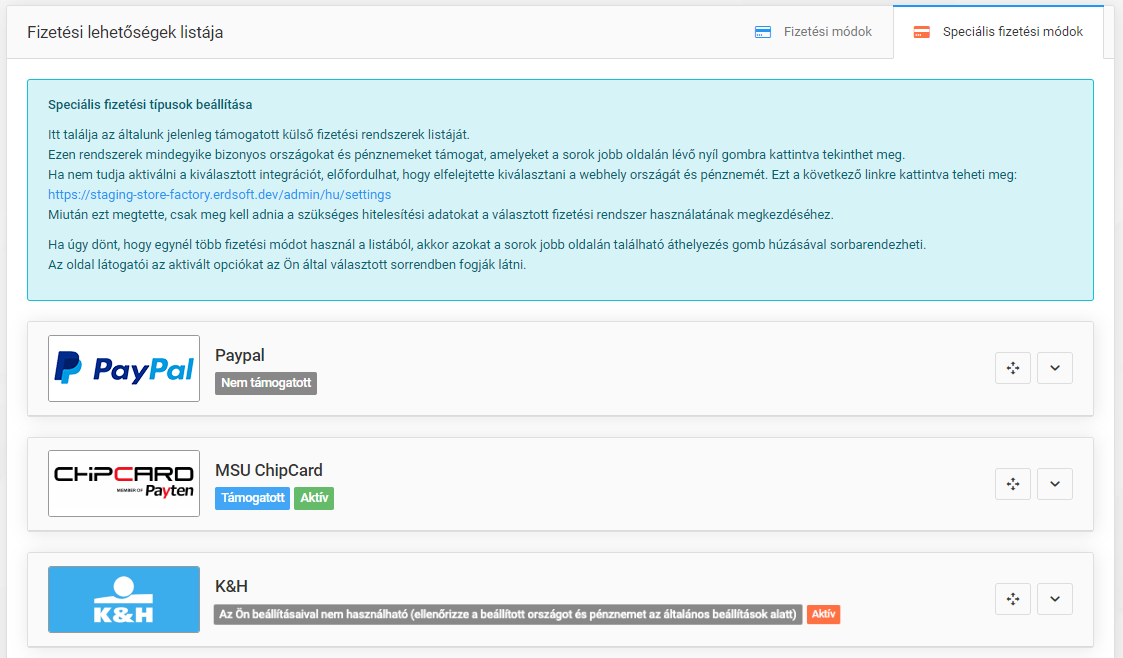Click the Nem támogatott badge under Paypal

pyautogui.click(x=266, y=383)
